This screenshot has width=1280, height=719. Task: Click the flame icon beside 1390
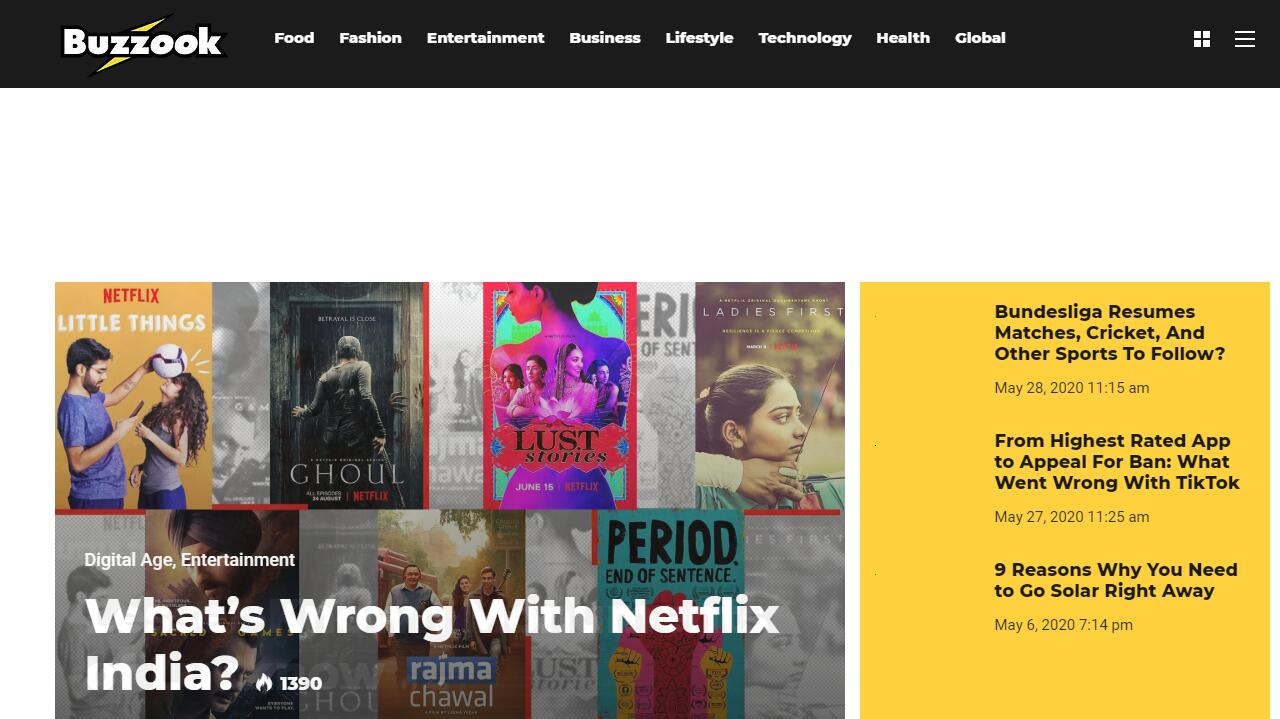264,683
